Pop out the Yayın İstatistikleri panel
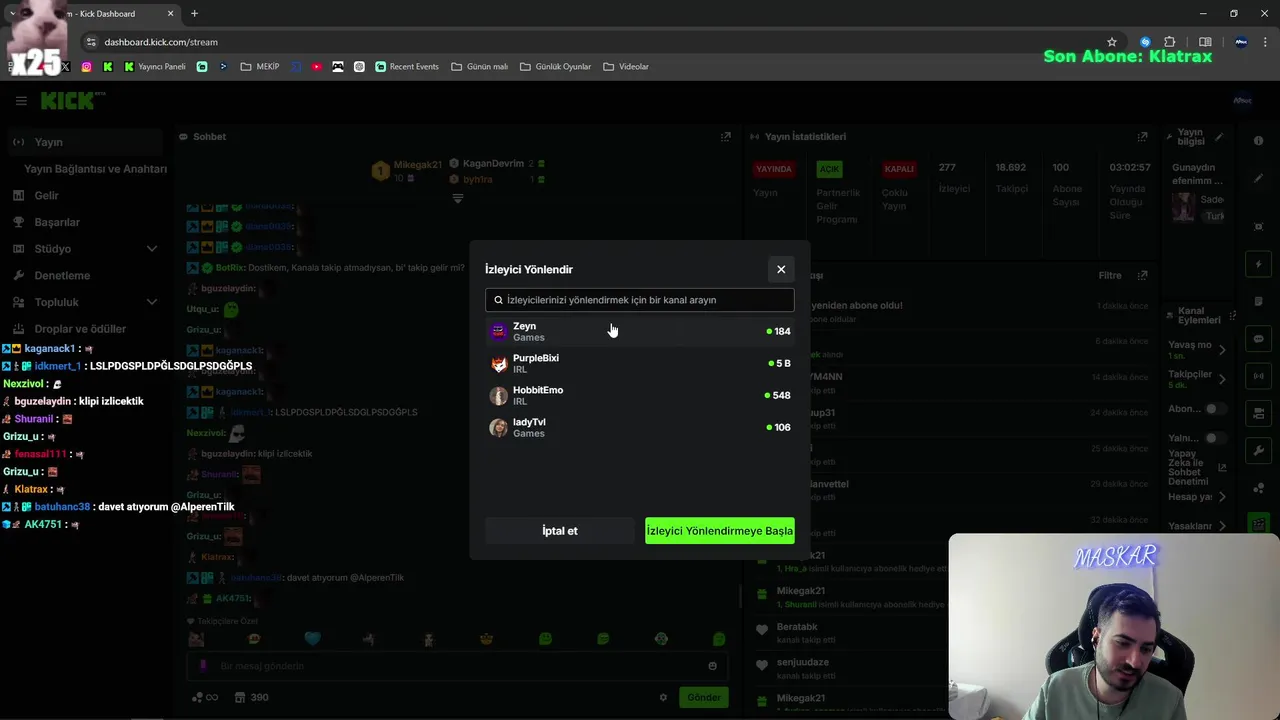1280x720 pixels. (1142, 137)
